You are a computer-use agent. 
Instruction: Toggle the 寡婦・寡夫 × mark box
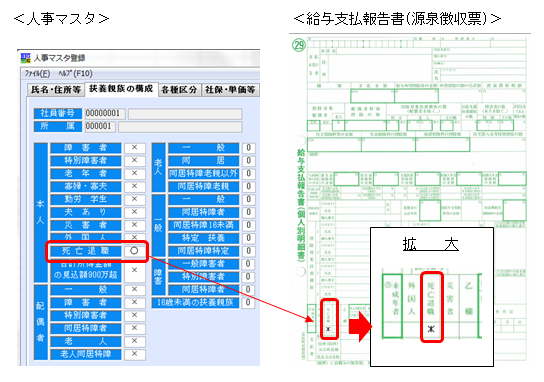coord(135,186)
